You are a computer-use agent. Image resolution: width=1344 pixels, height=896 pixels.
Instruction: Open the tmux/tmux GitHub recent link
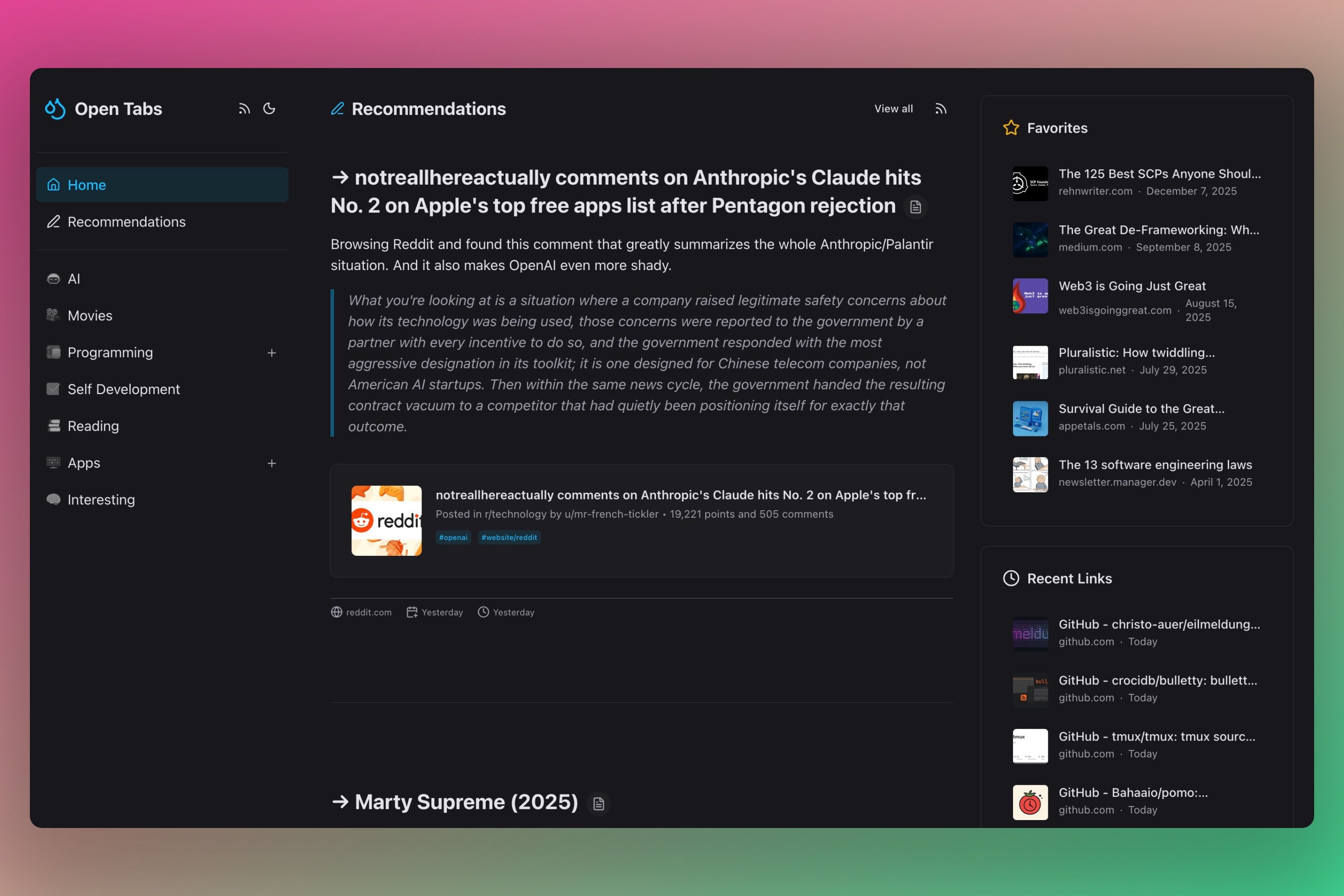pyautogui.click(x=1156, y=737)
